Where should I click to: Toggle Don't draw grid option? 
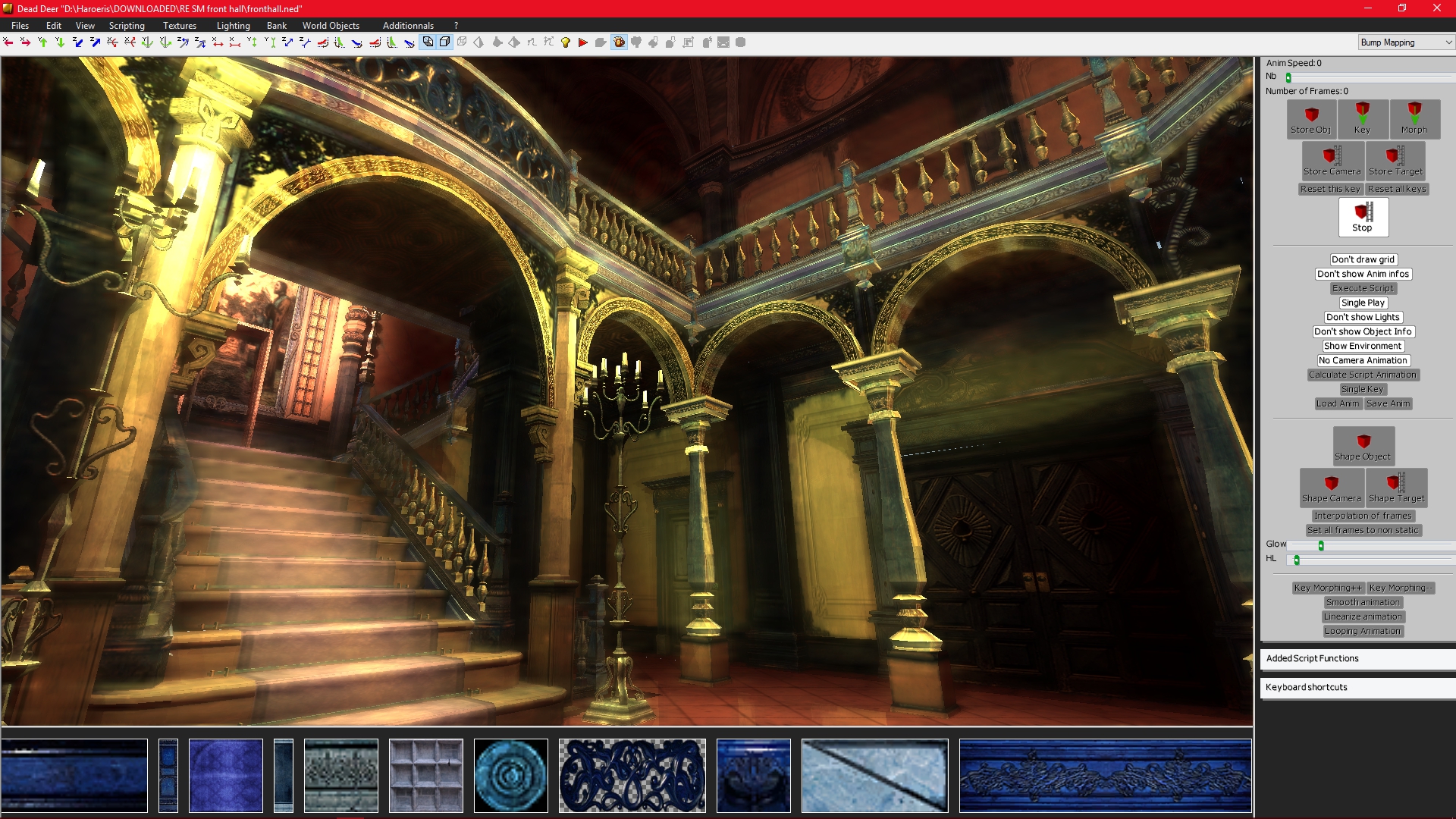point(1363,259)
